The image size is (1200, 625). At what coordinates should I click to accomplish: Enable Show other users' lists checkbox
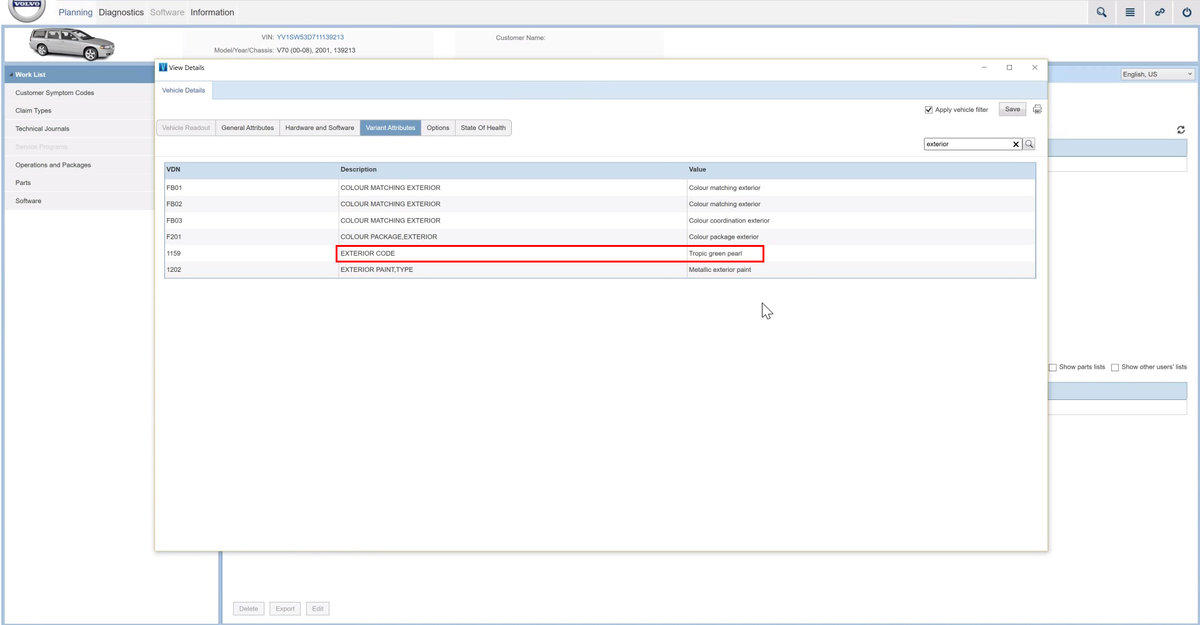pyautogui.click(x=1115, y=367)
